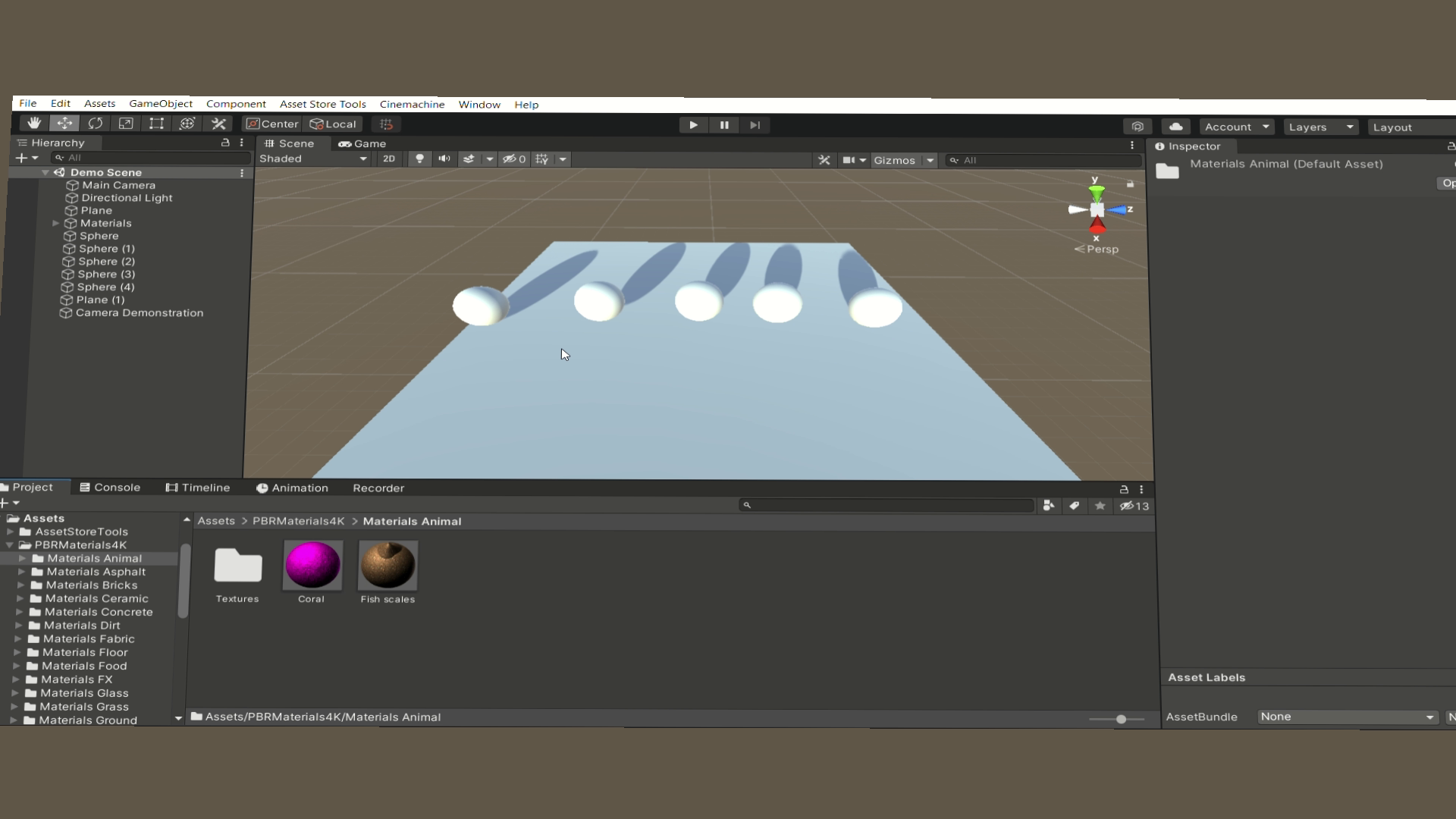Image resolution: width=1456 pixels, height=819 pixels.
Task: Open the File menu
Action: [28, 103]
